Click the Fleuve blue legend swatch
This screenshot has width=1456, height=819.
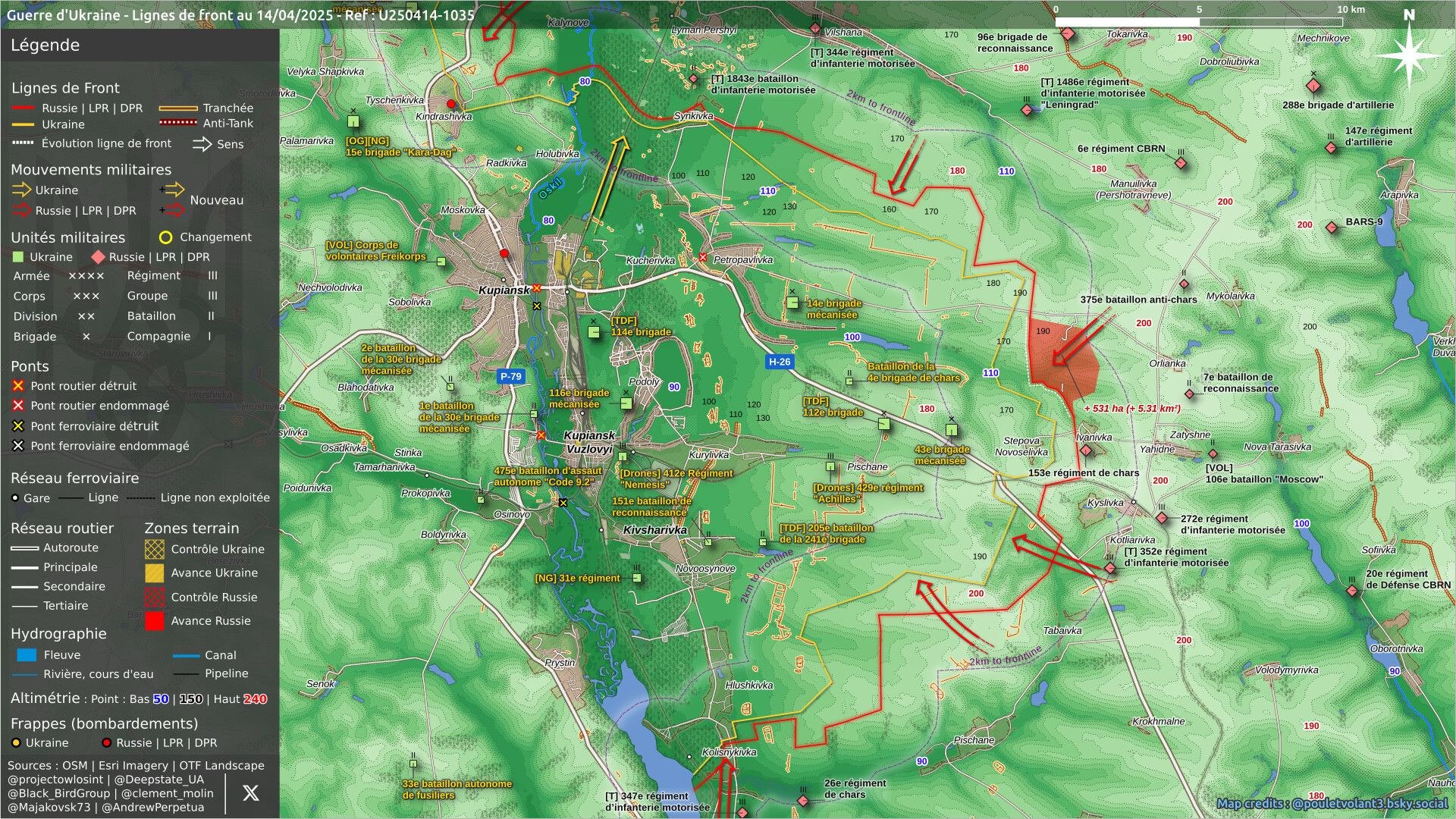[27, 655]
